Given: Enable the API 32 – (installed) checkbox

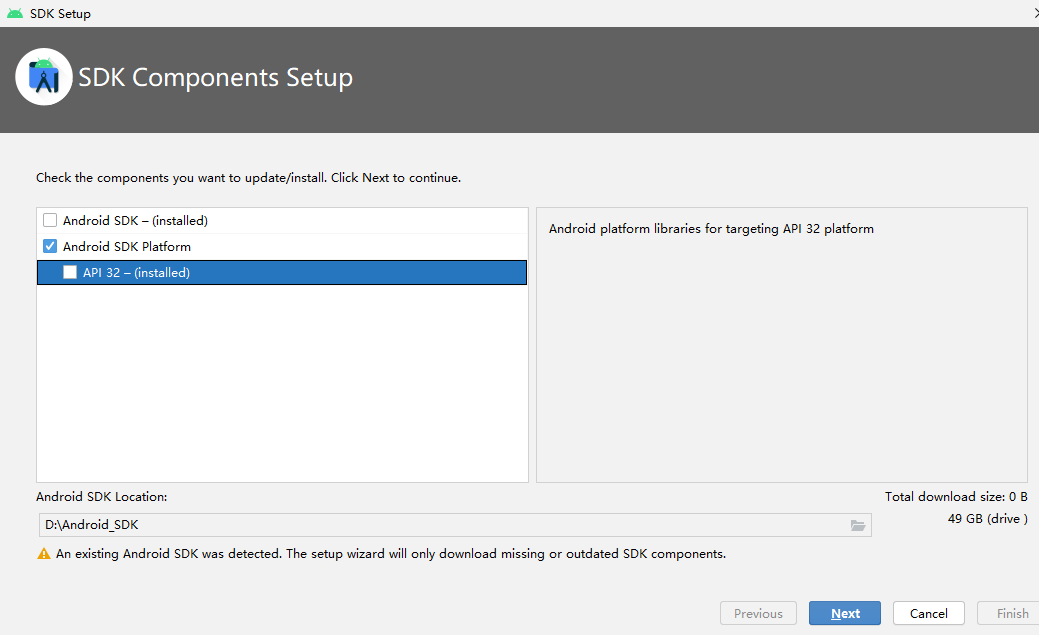Looking at the screenshot, I should tap(70, 272).
